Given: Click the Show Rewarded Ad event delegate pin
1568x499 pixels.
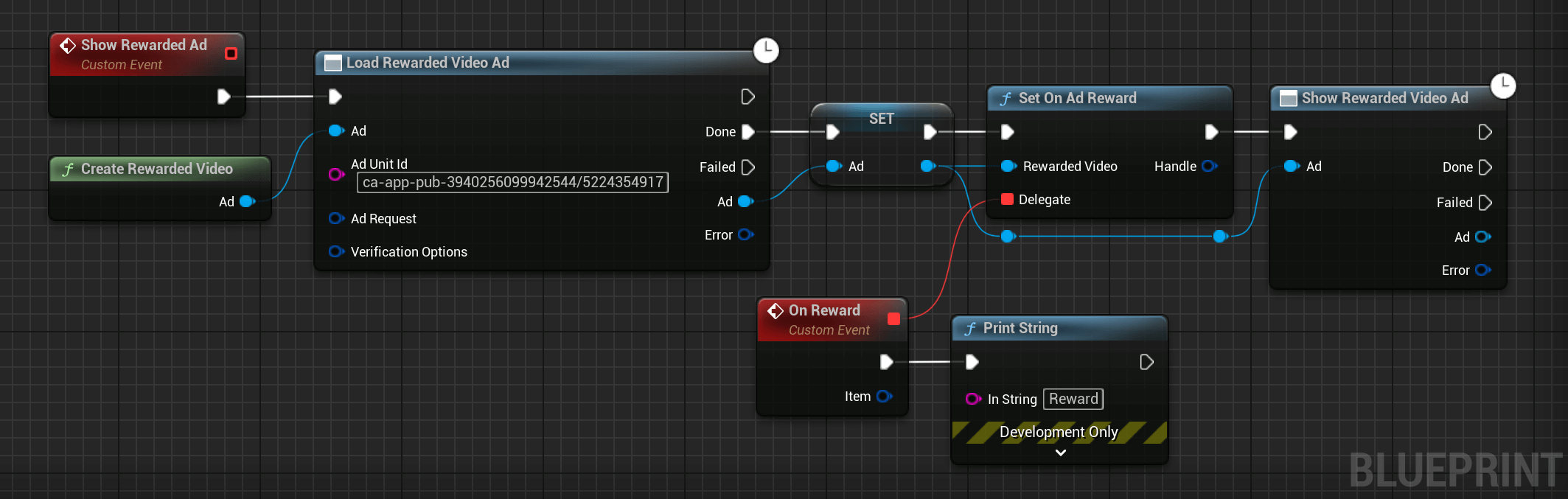Looking at the screenshot, I should point(231,53).
